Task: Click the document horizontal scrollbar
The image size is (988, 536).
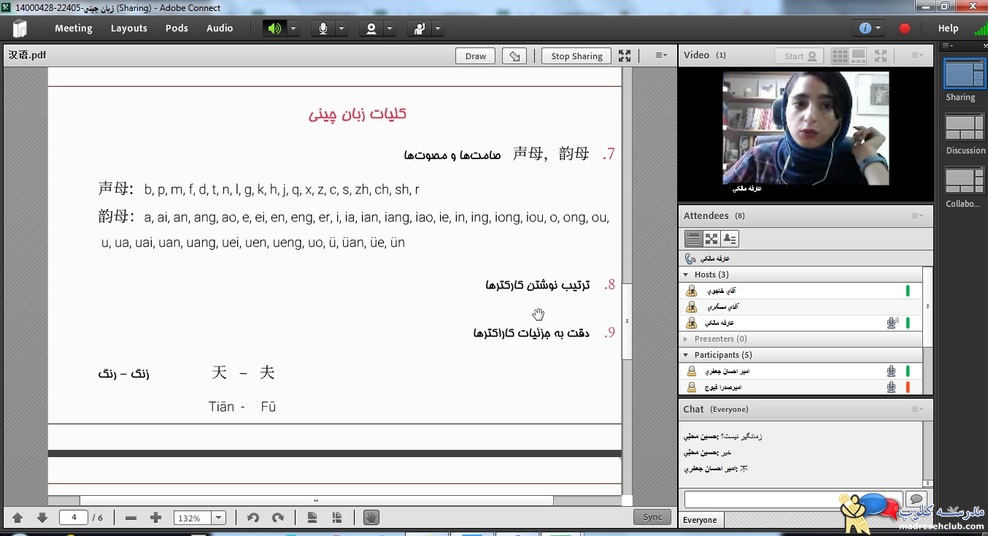Action: click(316, 501)
